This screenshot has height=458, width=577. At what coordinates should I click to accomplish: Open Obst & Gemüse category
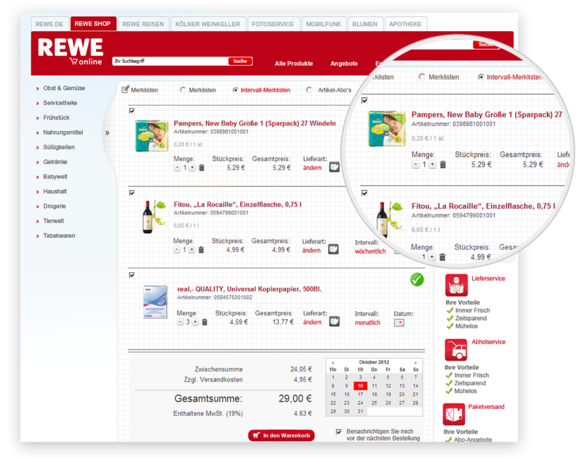point(64,88)
